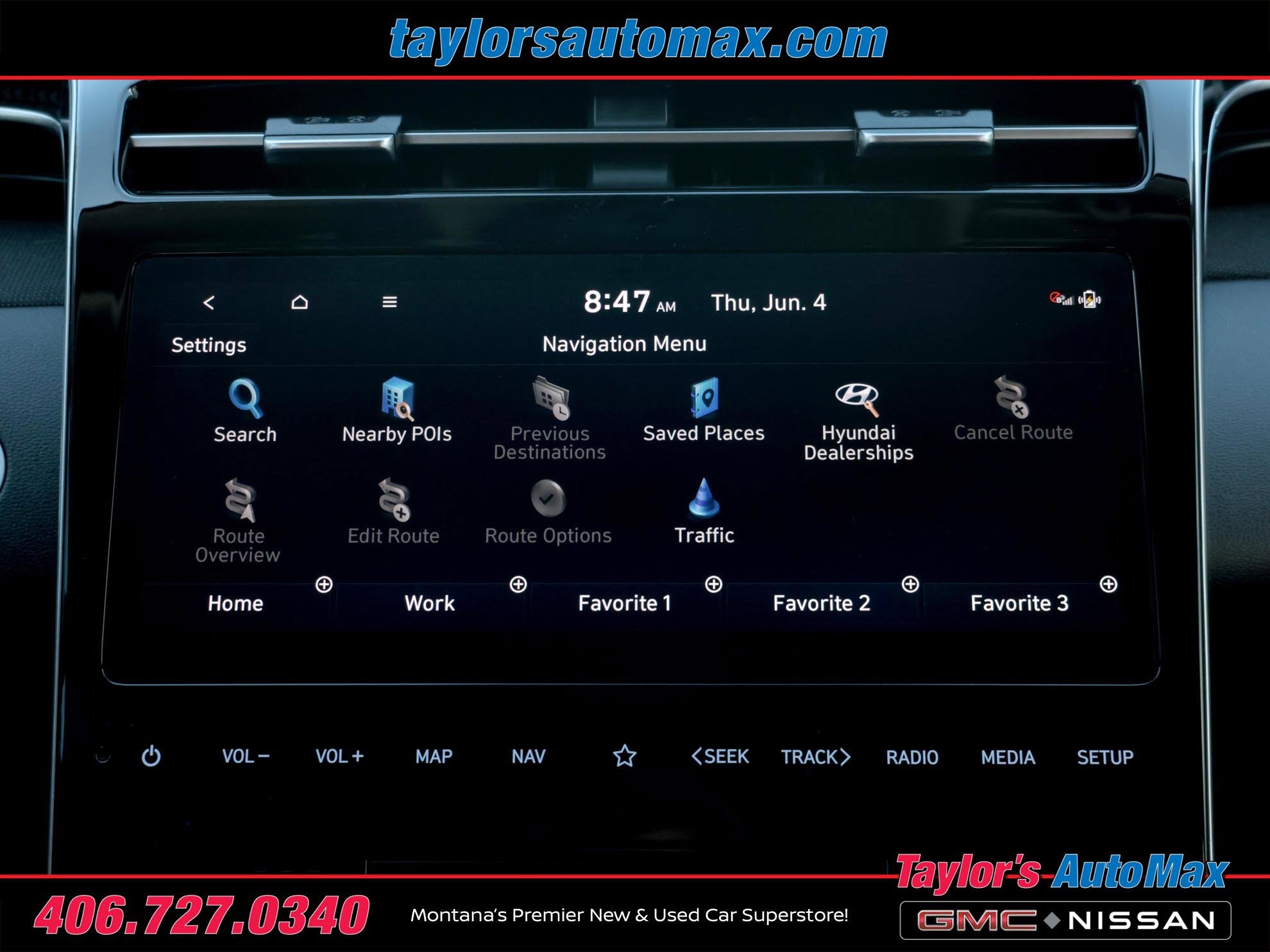The height and width of the screenshot is (952, 1270).
Task: Tap the Route Overview icon
Action: pyautogui.click(x=239, y=500)
